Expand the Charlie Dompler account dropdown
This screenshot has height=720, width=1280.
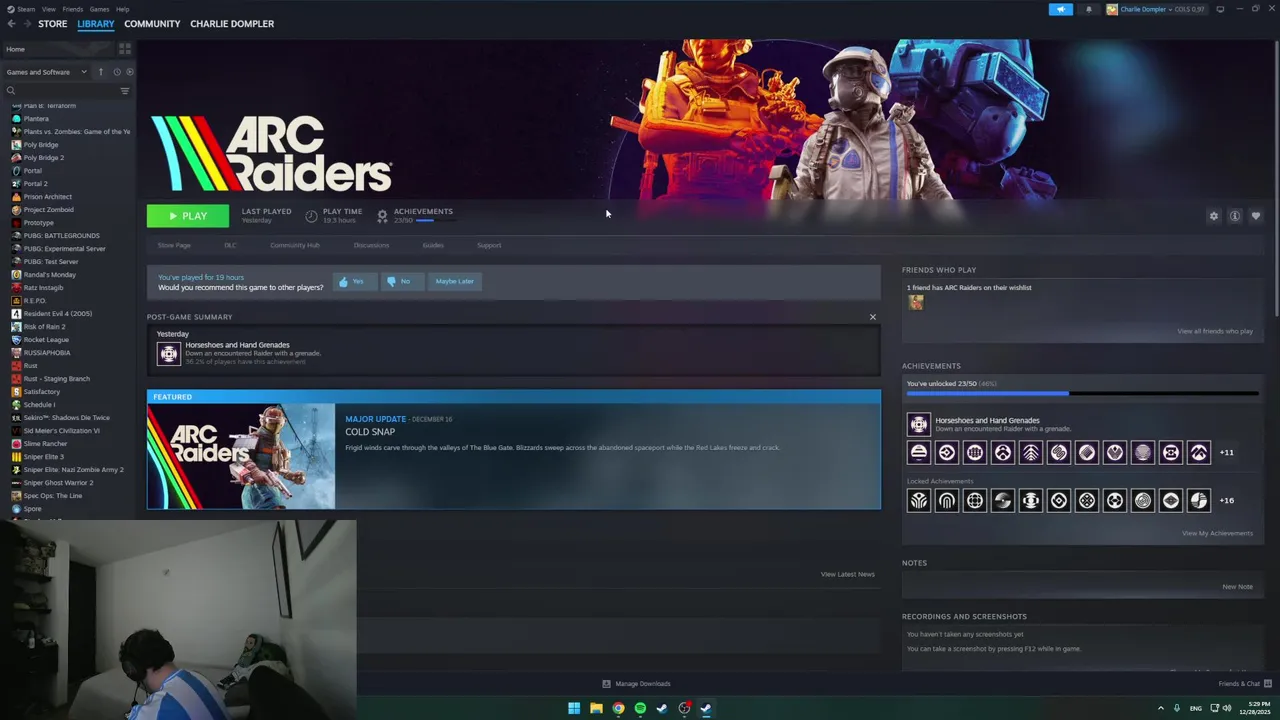pos(1155,9)
